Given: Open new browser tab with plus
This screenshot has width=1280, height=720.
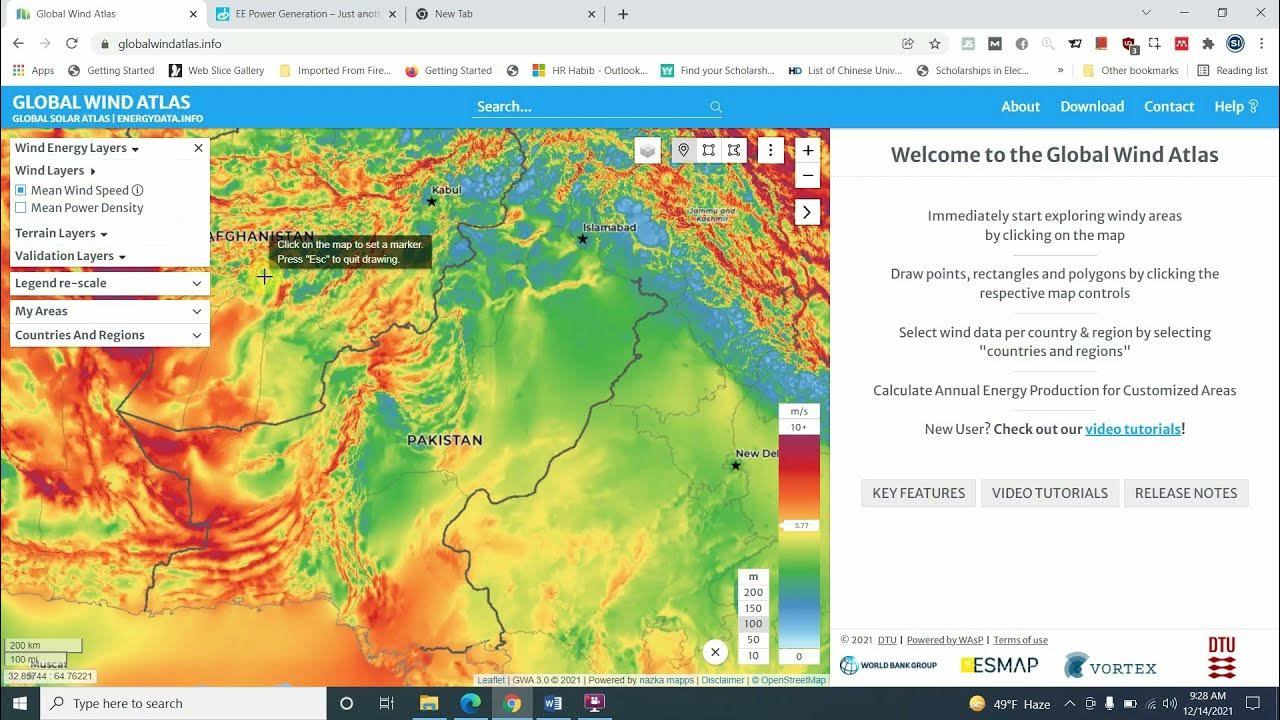Looking at the screenshot, I should pyautogui.click(x=623, y=14).
